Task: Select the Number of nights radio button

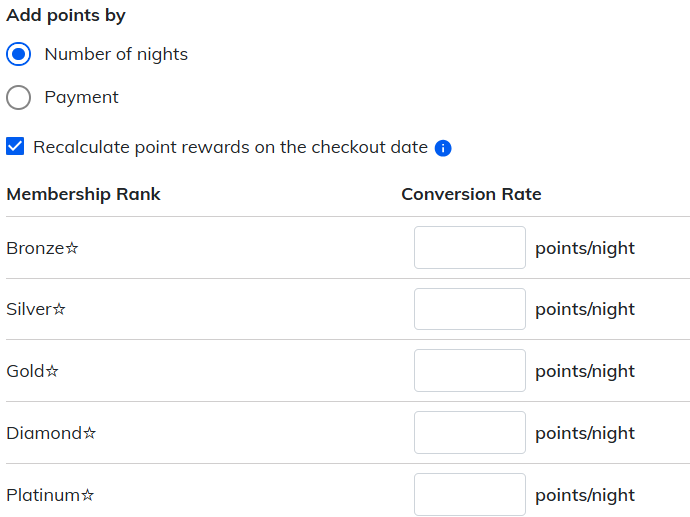Action: [19, 54]
